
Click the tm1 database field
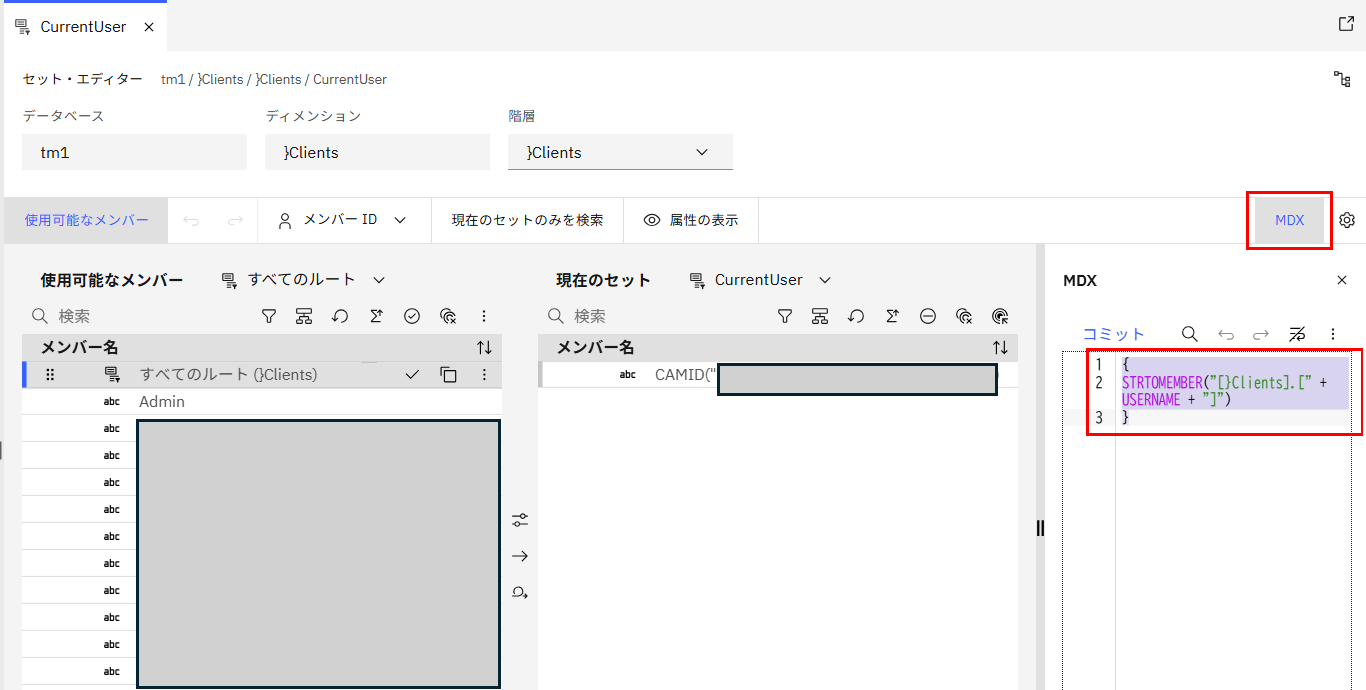134,152
